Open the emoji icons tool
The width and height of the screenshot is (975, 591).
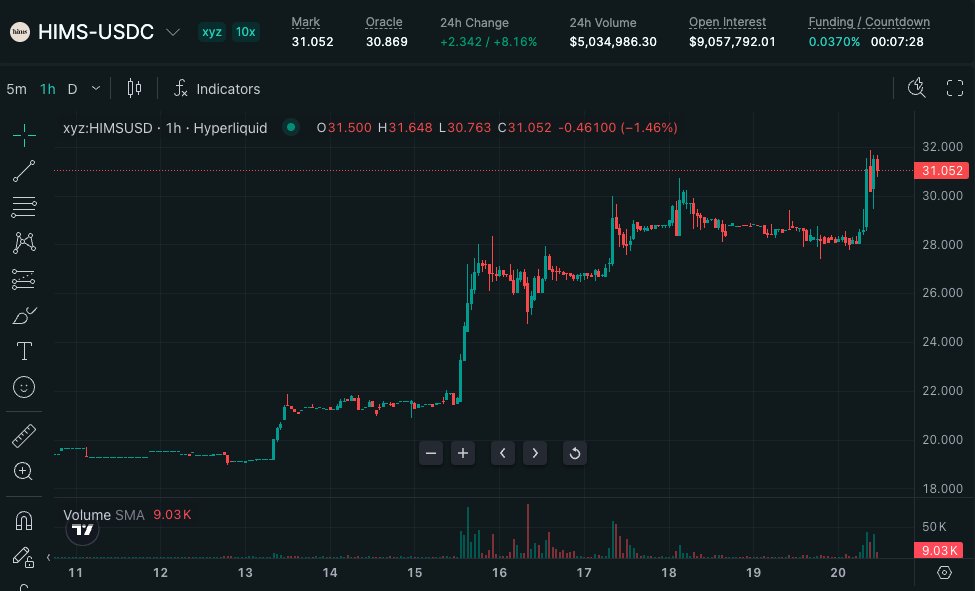24,387
